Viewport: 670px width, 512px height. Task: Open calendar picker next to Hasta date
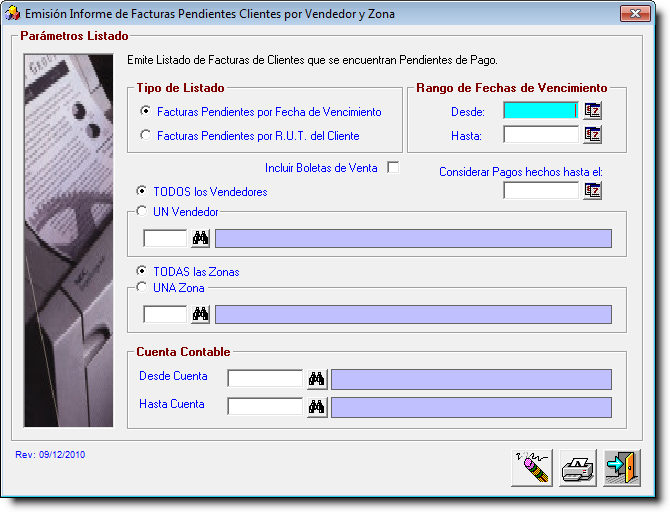pos(593,135)
